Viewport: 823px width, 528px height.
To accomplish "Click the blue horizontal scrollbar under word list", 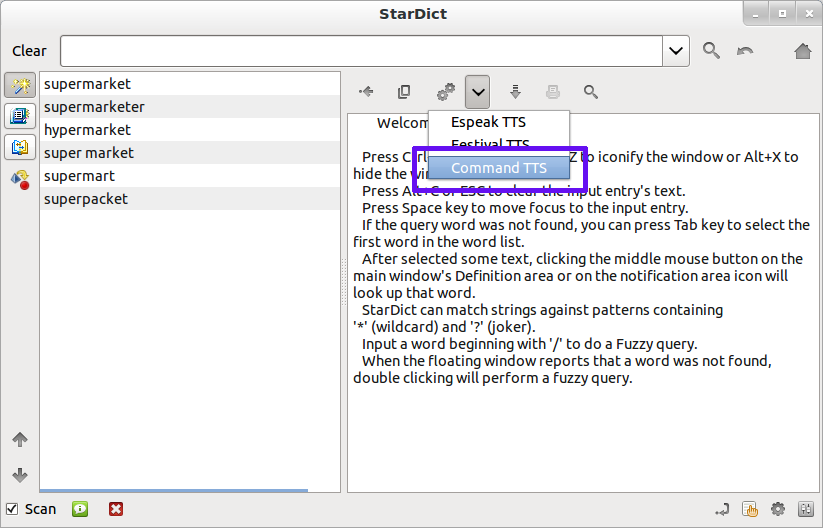I will pyautogui.click(x=174, y=490).
